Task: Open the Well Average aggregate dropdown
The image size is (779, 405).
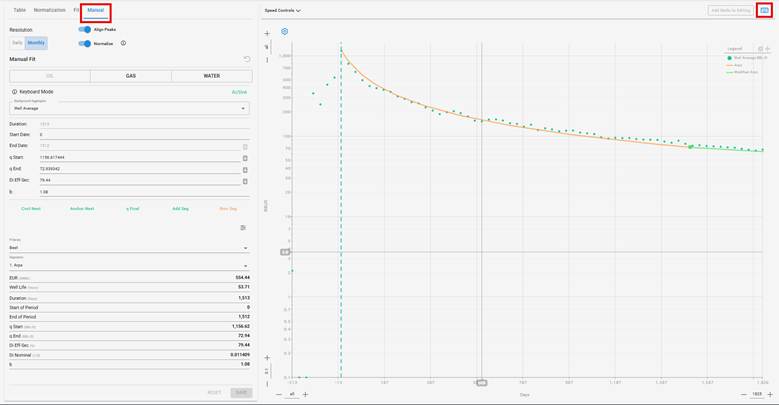Action: (130, 108)
